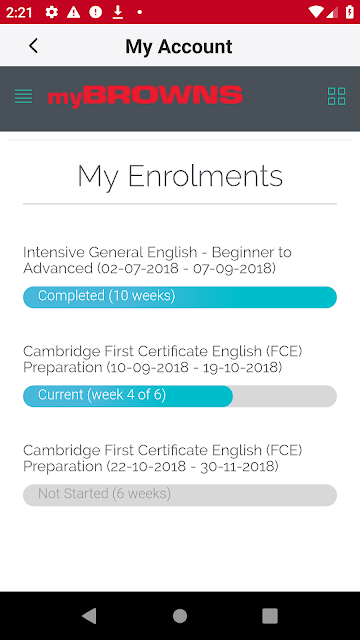This screenshot has width=360, height=640.
Task: Tap the download status bar icon
Action: pyautogui.click(x=118, y=12)
